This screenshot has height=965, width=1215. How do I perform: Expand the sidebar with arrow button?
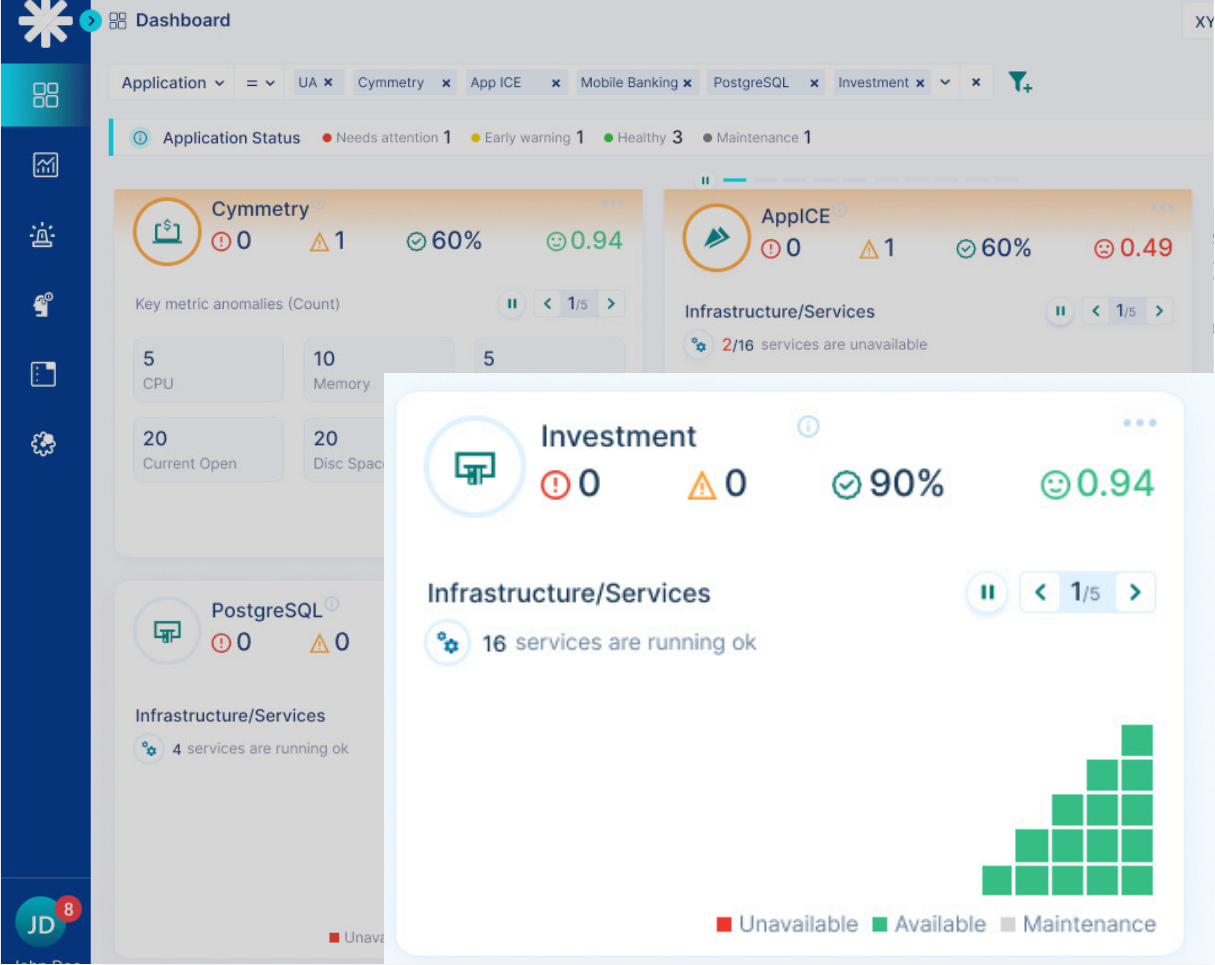[91, 20]
